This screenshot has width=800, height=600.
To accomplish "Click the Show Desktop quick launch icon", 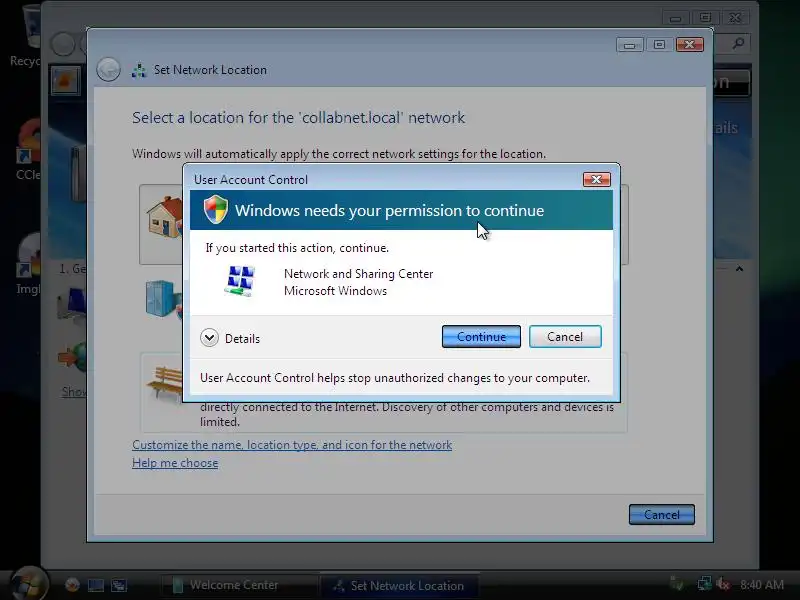I will click(x=95, y=585).
